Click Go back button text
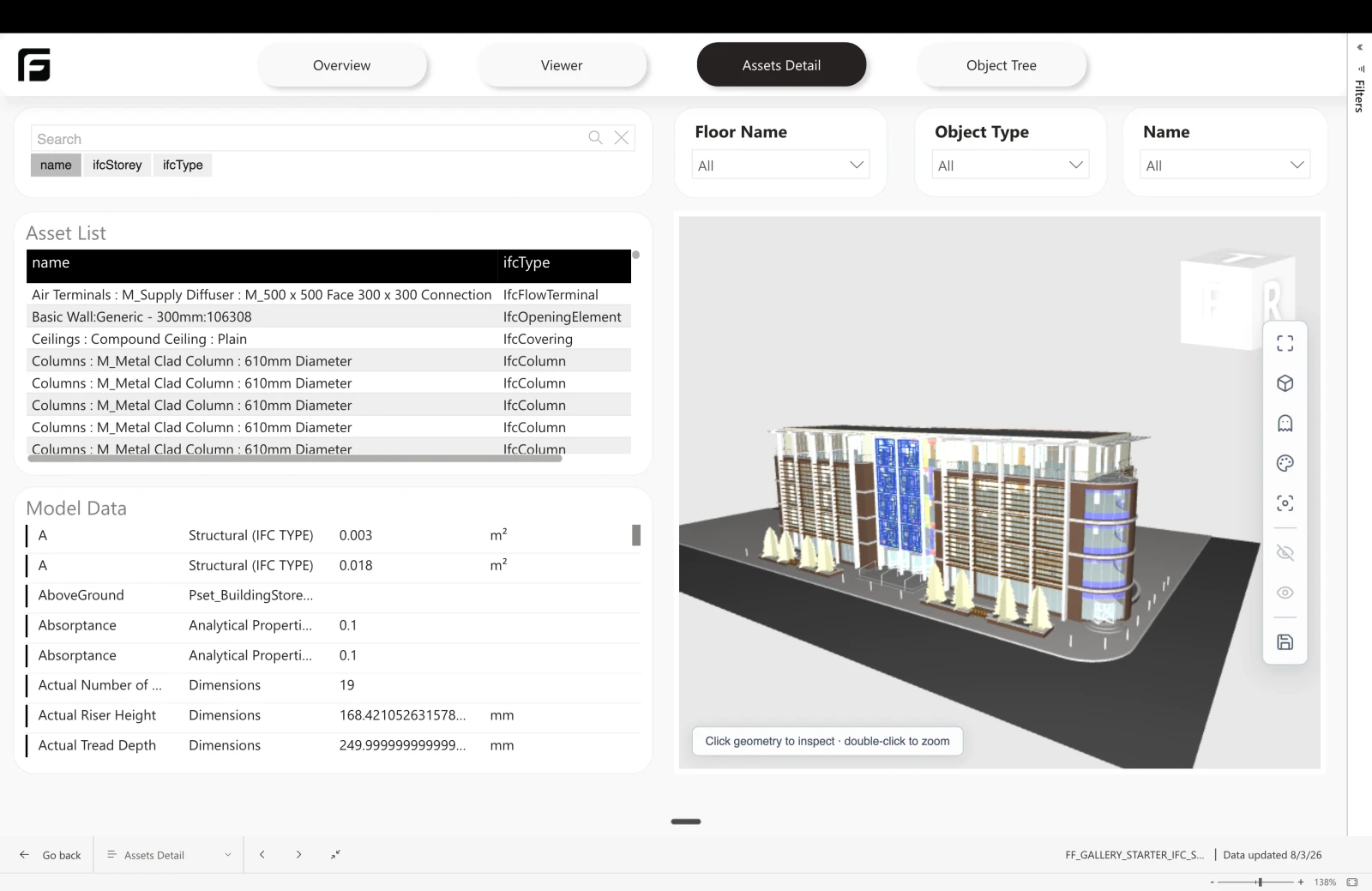 coord(62,856)
